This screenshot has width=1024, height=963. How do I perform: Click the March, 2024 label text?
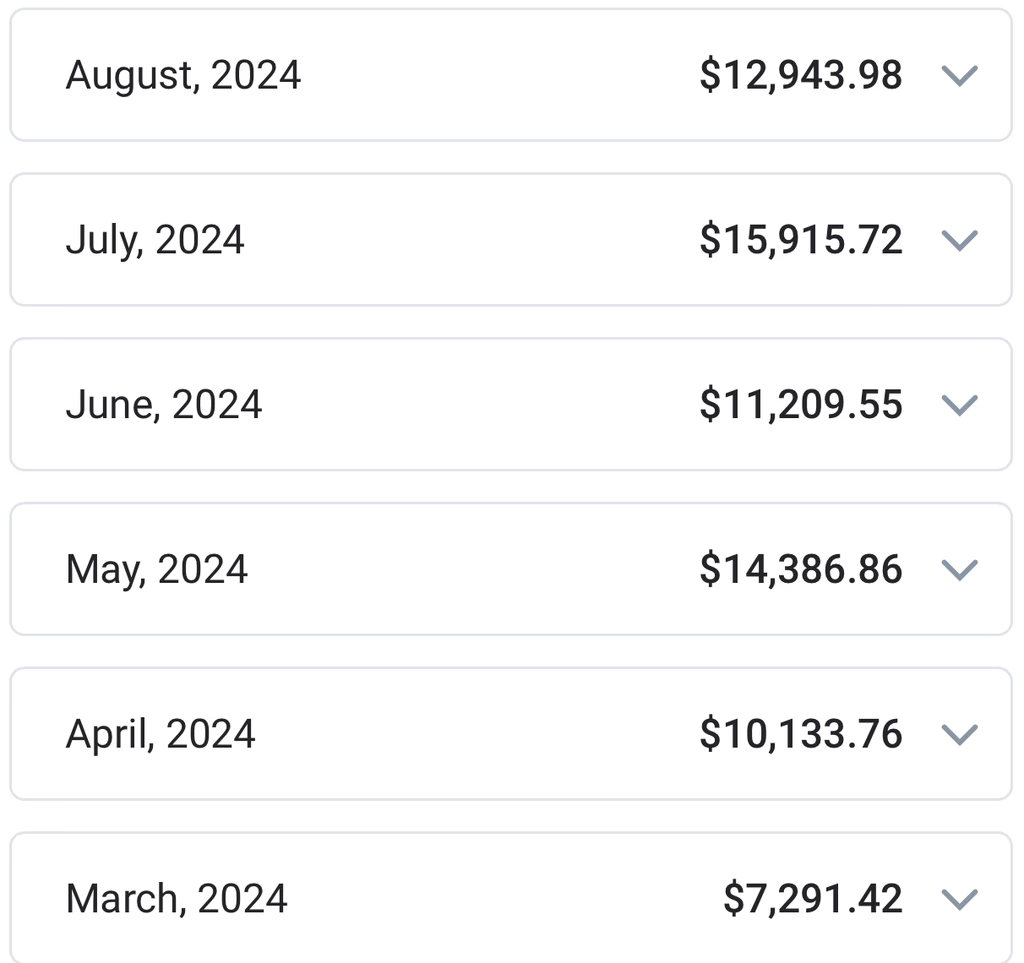point(177,899)
